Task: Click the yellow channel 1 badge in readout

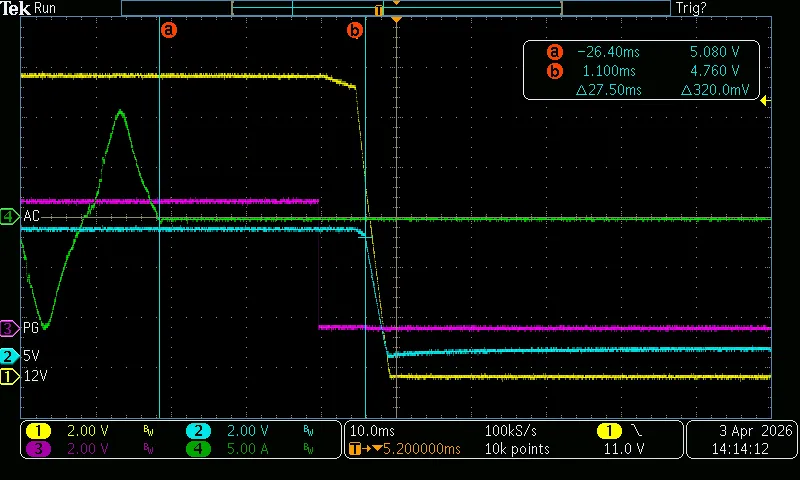Action: (38, 431)
